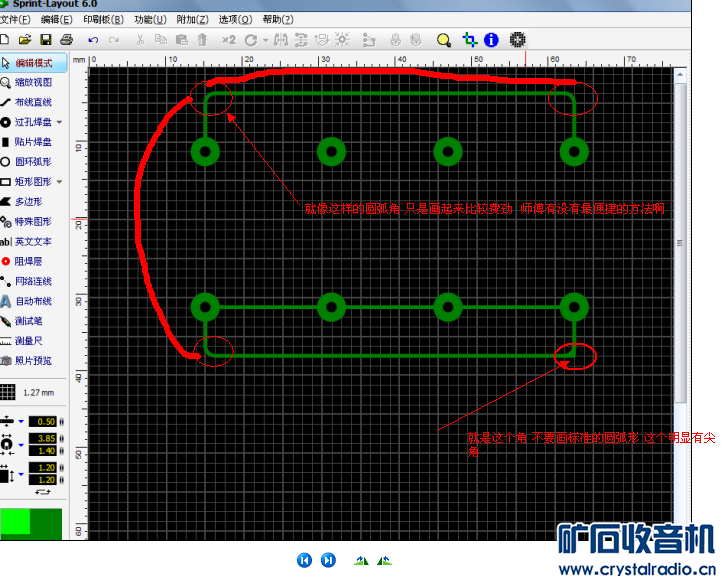
Task: Go to next image button
Action: click(328, 560)
